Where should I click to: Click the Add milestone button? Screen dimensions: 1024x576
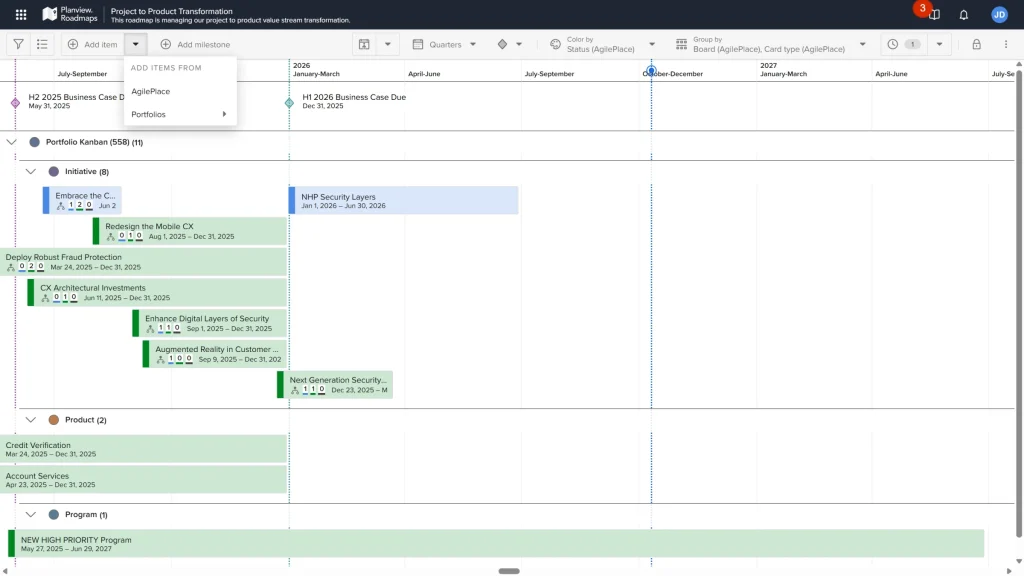coord(195,44)
